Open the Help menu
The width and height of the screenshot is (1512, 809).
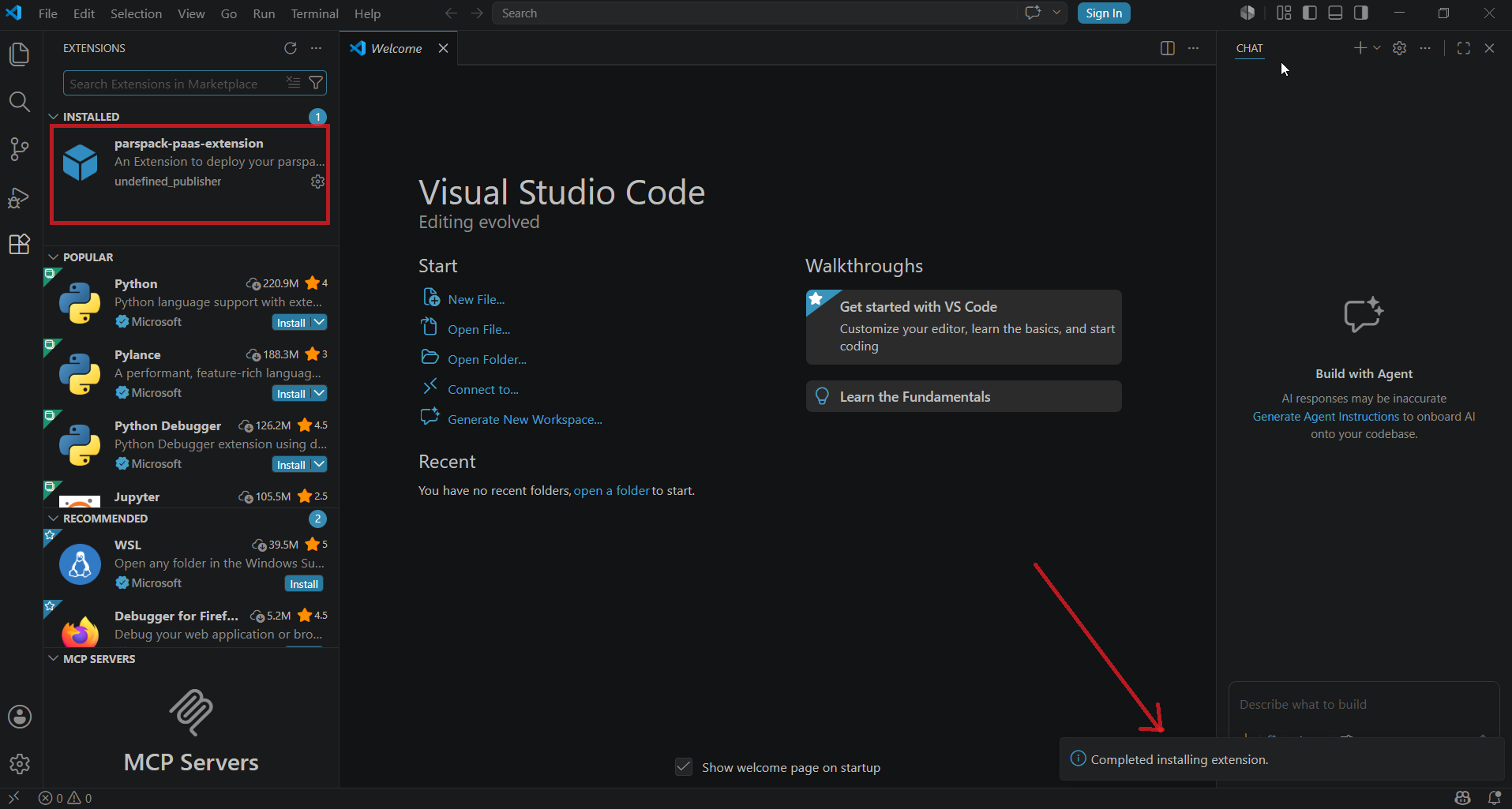(367, 13)
